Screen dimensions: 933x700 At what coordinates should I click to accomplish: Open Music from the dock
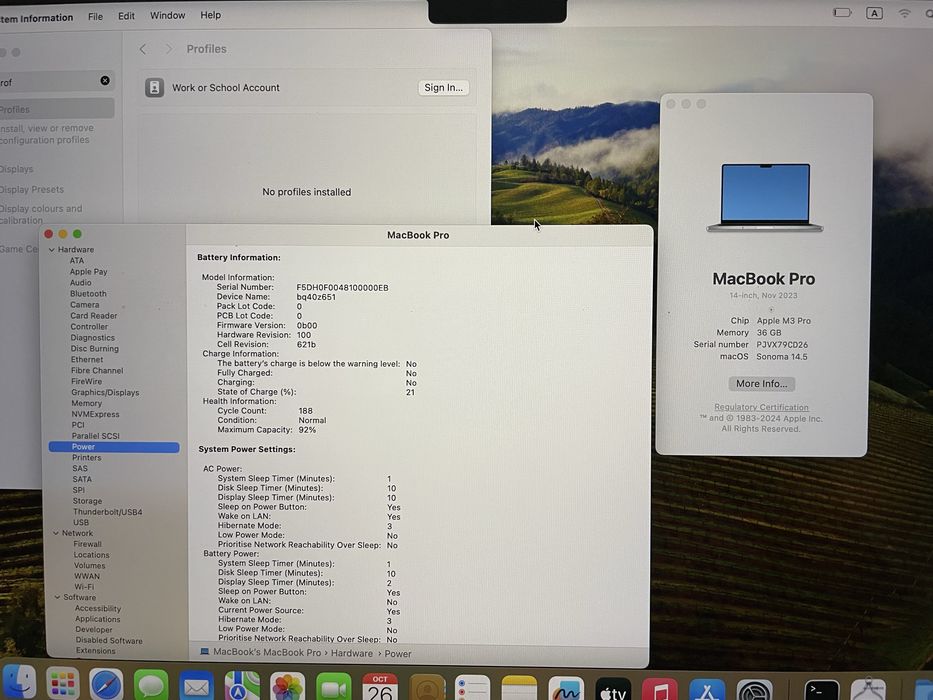coord(659,690)
